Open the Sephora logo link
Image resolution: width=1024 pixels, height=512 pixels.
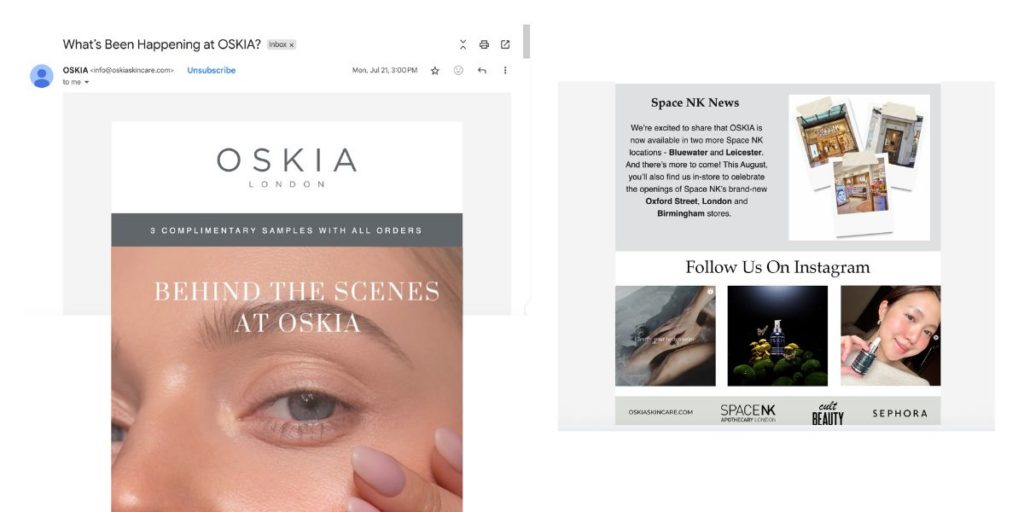899,413
